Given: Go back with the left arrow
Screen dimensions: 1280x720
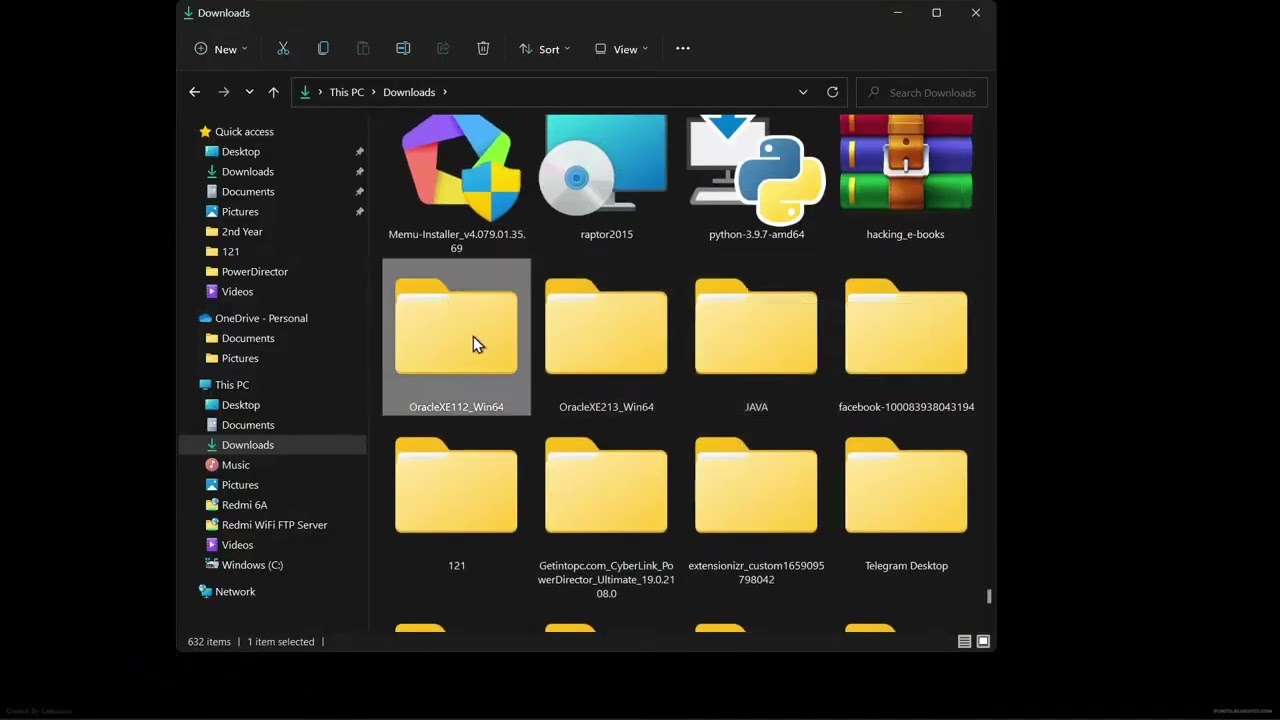Looking at the screenshot, I should click(195, 92).
